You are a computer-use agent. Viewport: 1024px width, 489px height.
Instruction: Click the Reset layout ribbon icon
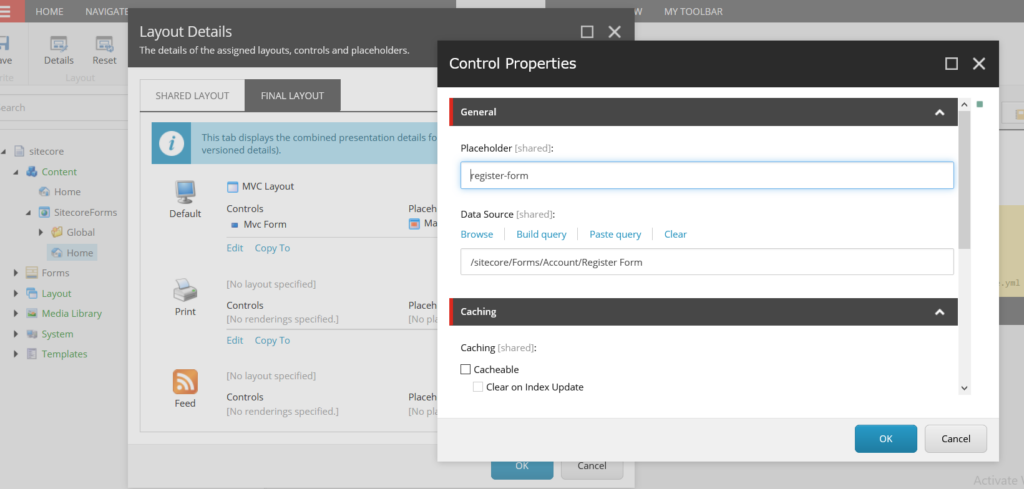tap(104, 44)
